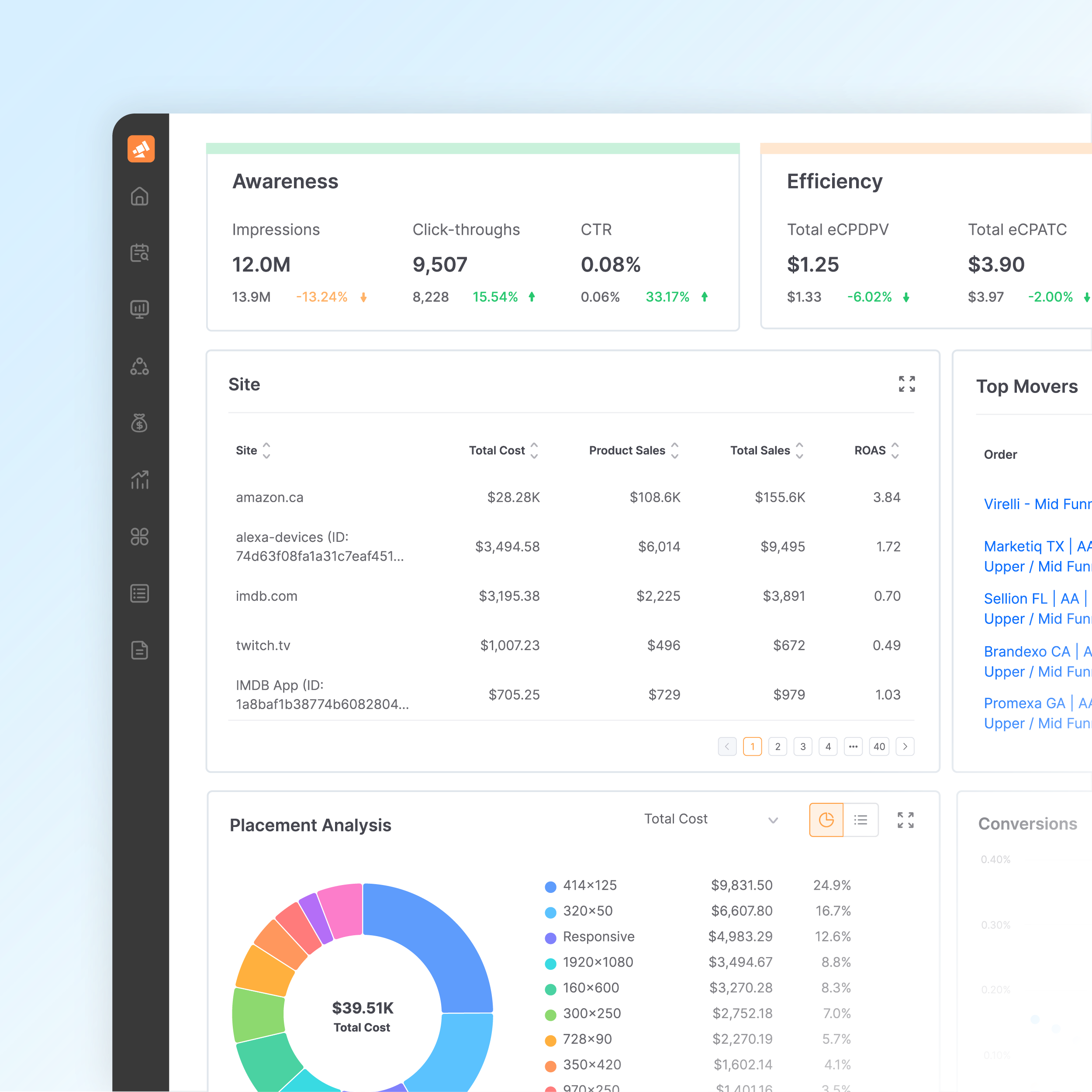Expand the Site panel to fullscreen
This screenshot has height=1092, width=1092.
pyautogui.click(x=906, y=384)
